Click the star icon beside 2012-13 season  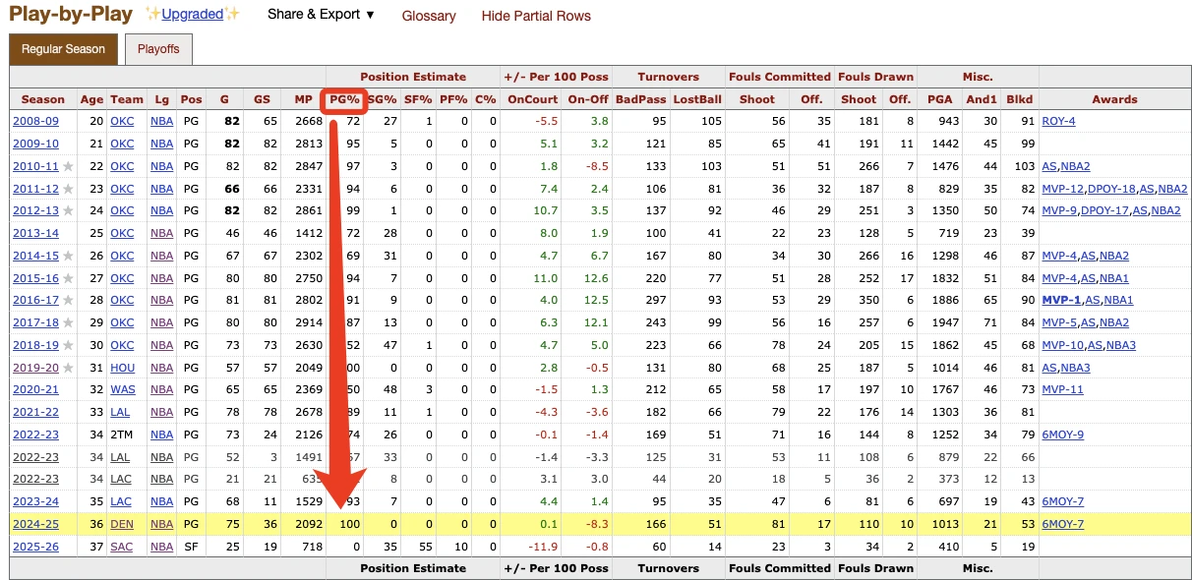pos(69,211)
